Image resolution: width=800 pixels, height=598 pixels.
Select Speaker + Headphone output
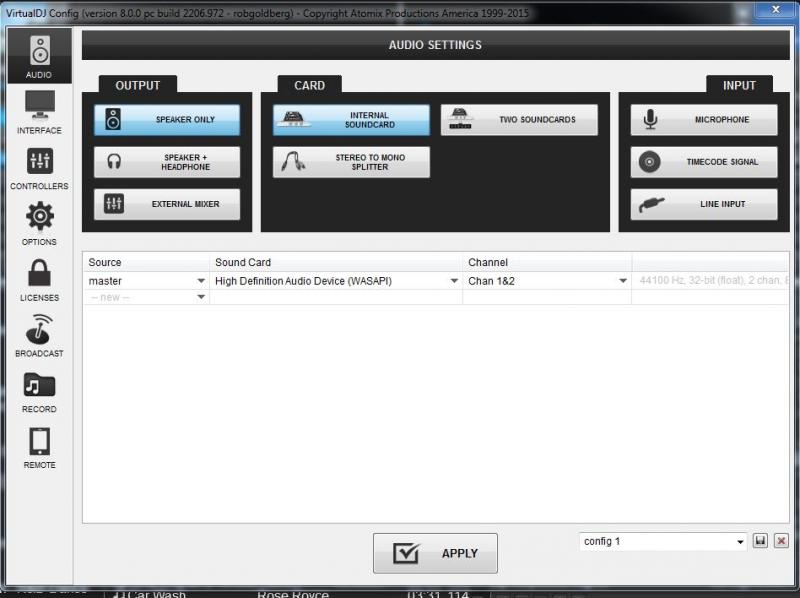tap(167, 162)
